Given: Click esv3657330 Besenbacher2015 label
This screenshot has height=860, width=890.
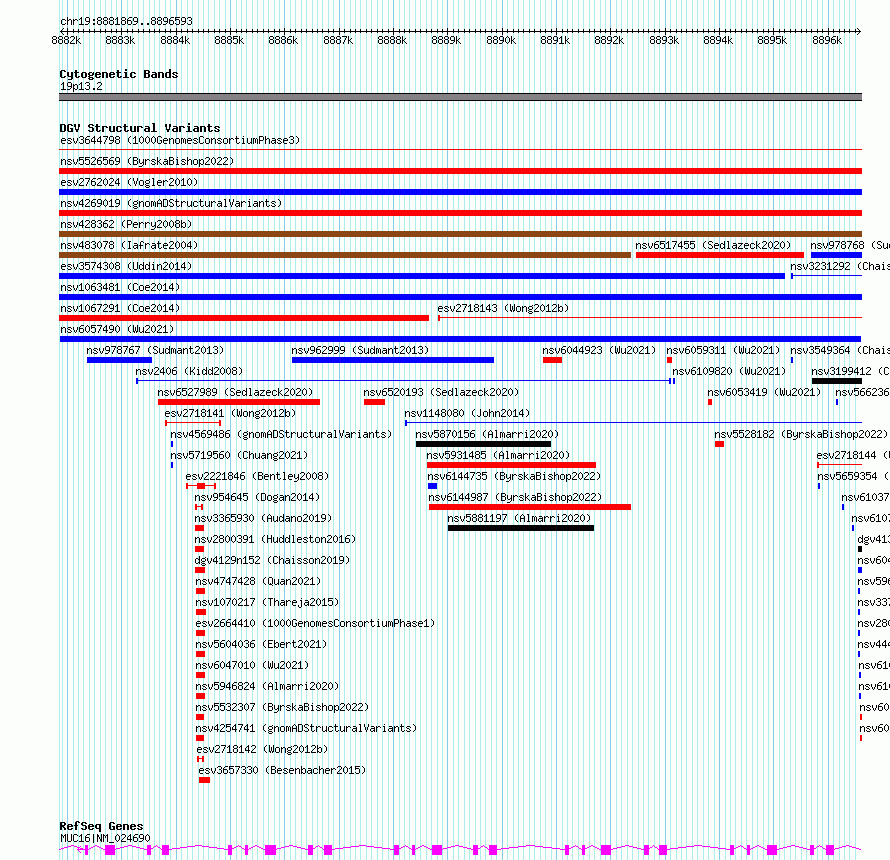Looking at the screenshot, I should [x=282, y=770].
